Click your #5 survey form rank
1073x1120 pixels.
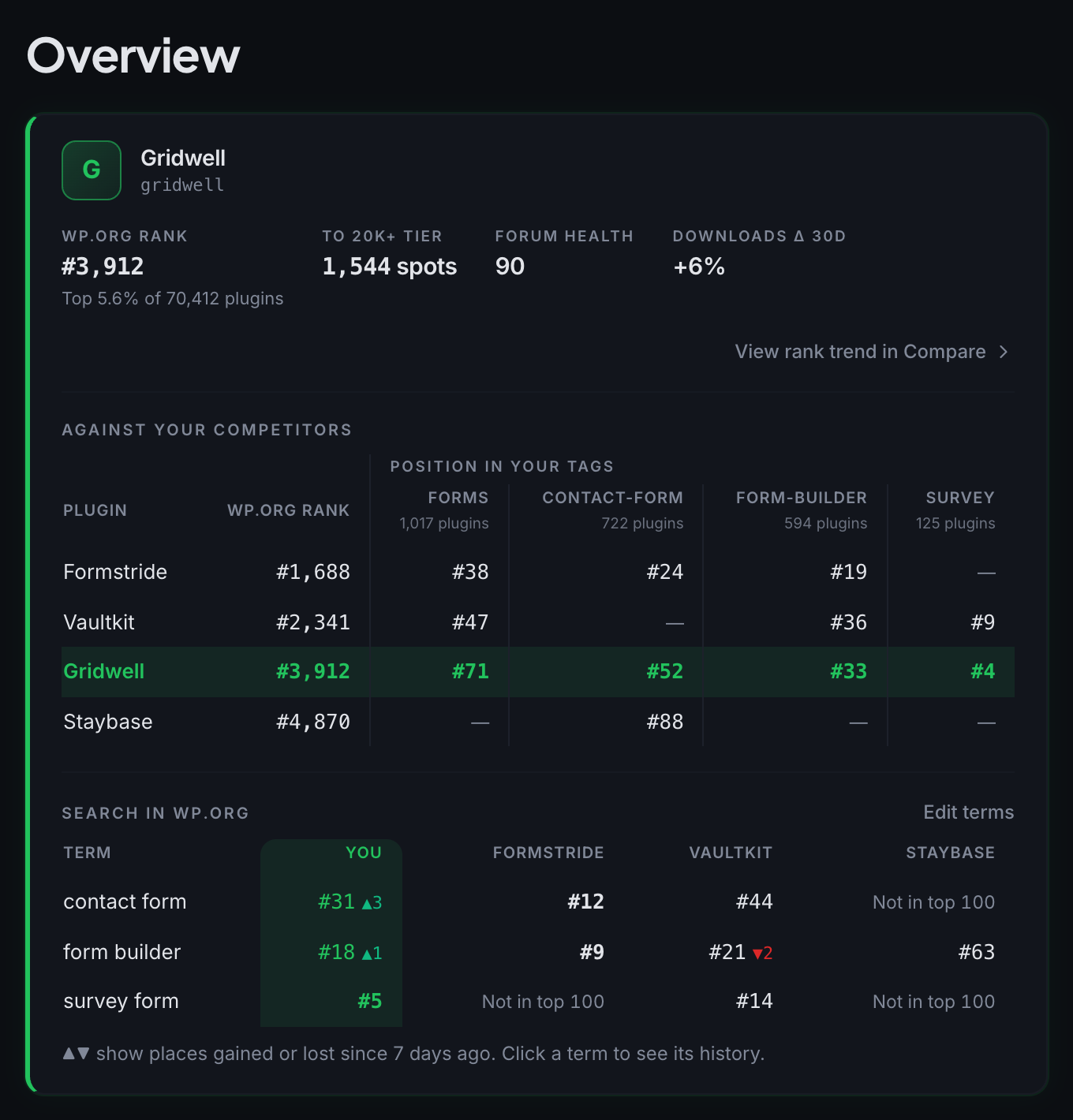(x=369, y=1001)
